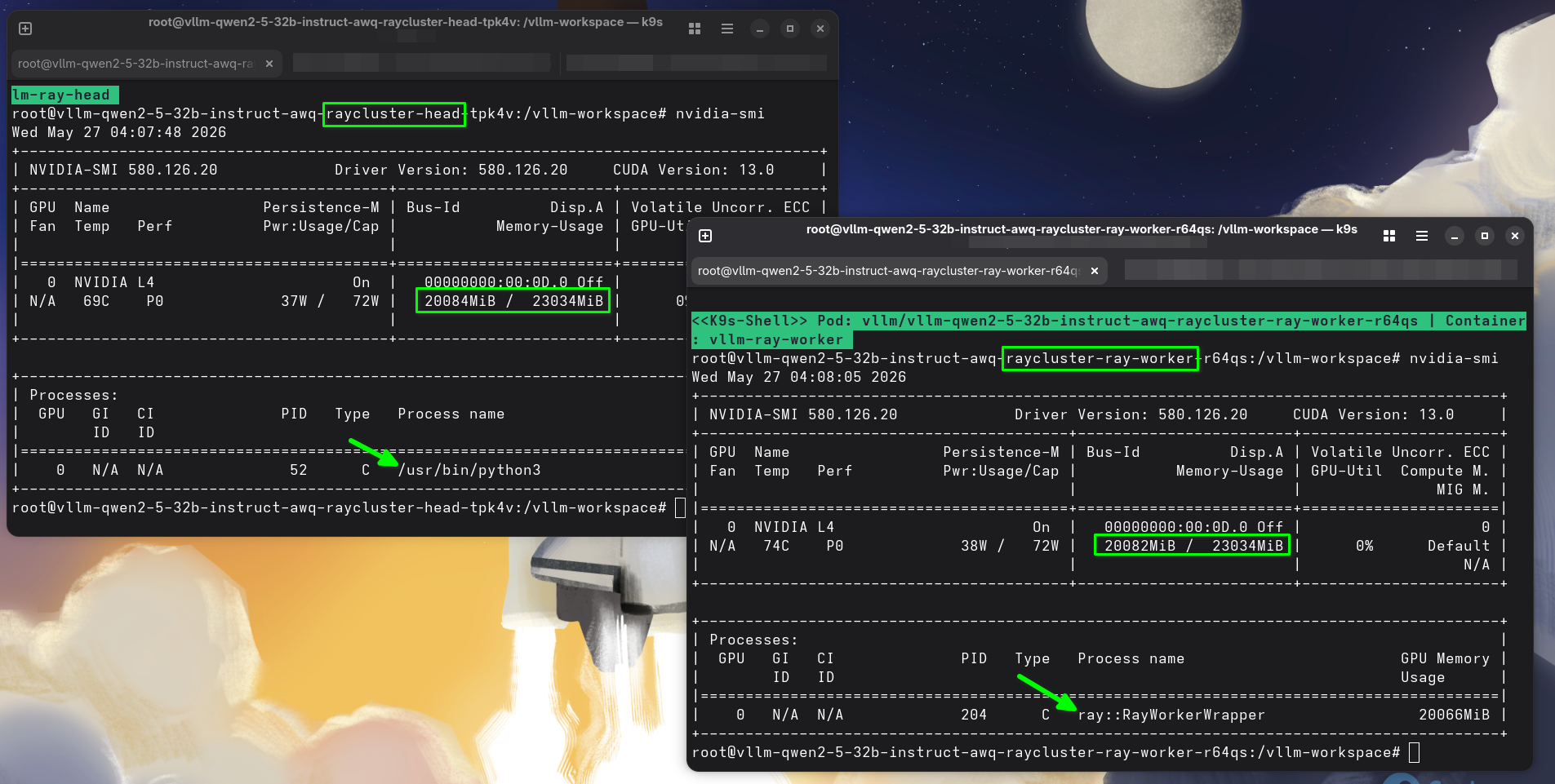Click the head terminal command prompt cursor

(680, 507)
